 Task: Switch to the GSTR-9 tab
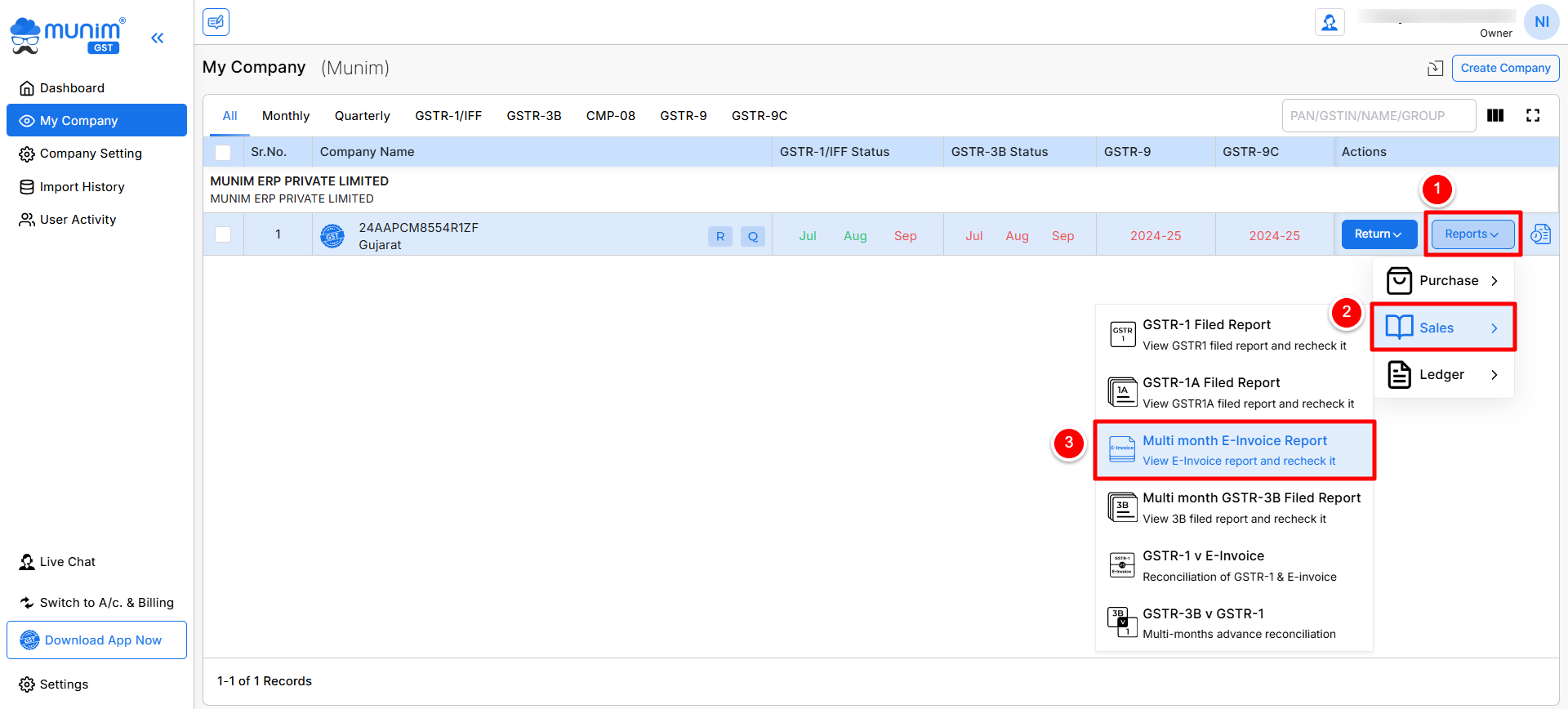684,115
